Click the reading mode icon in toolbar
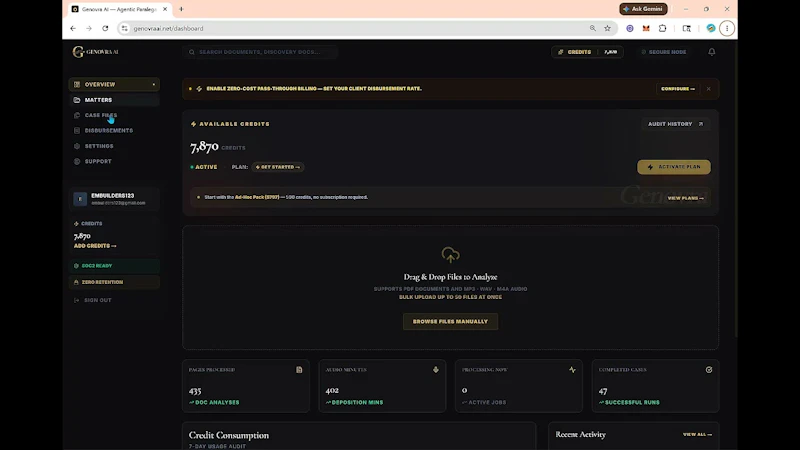 687,29
